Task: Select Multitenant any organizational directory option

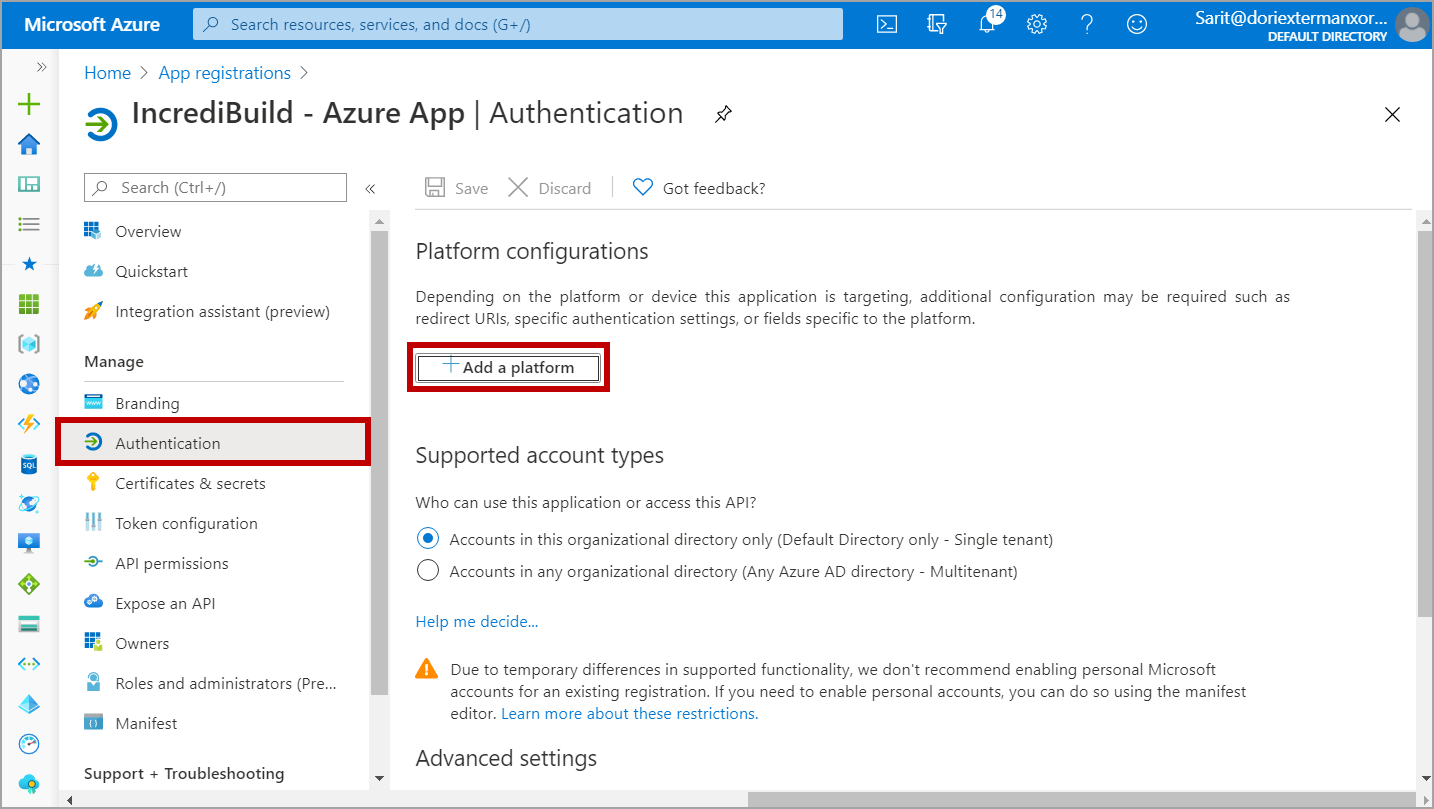Action: 428,571
